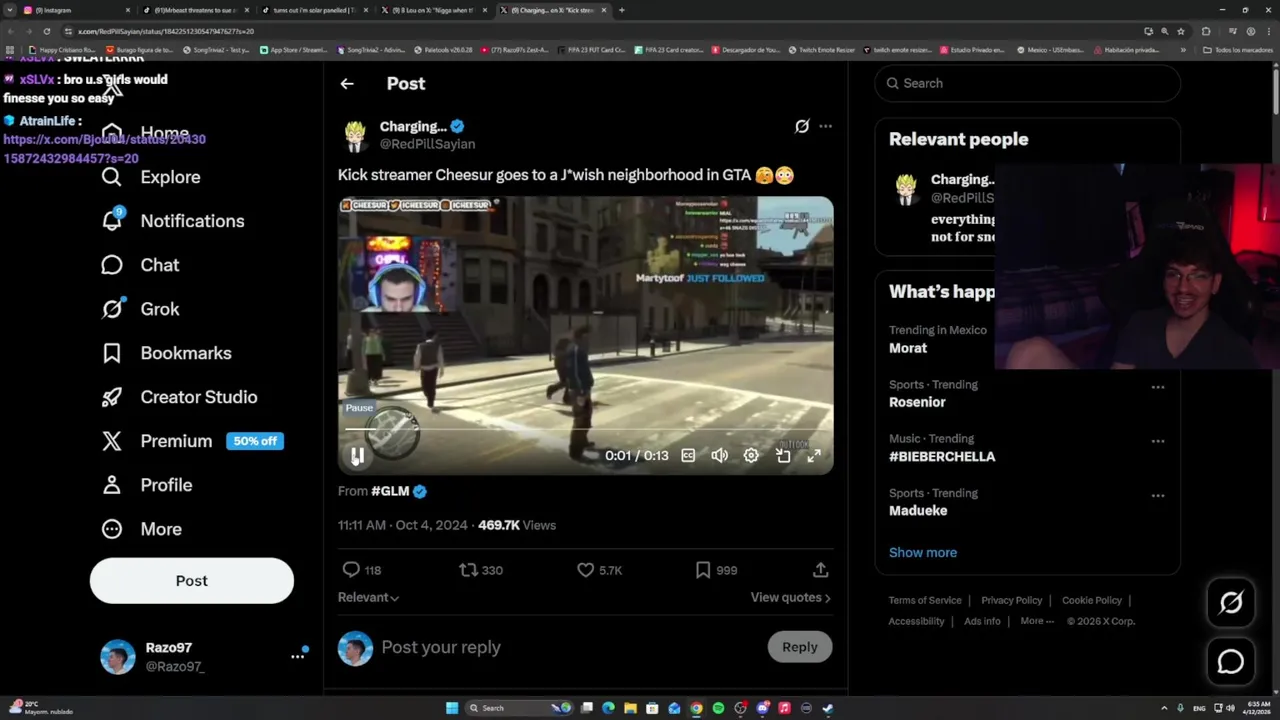The width and height of the screenshot is (1280, 720).
Task: Go back using the Post arrow
Action: point(347,84)
